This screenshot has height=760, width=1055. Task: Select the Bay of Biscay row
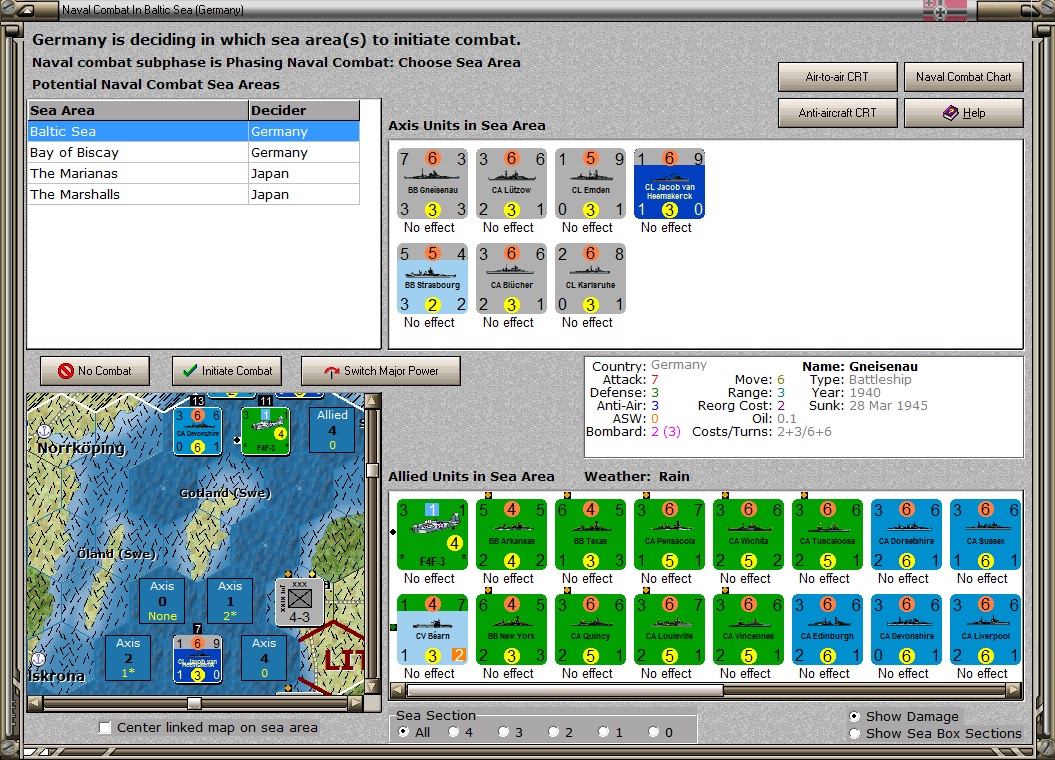point(194,152)
